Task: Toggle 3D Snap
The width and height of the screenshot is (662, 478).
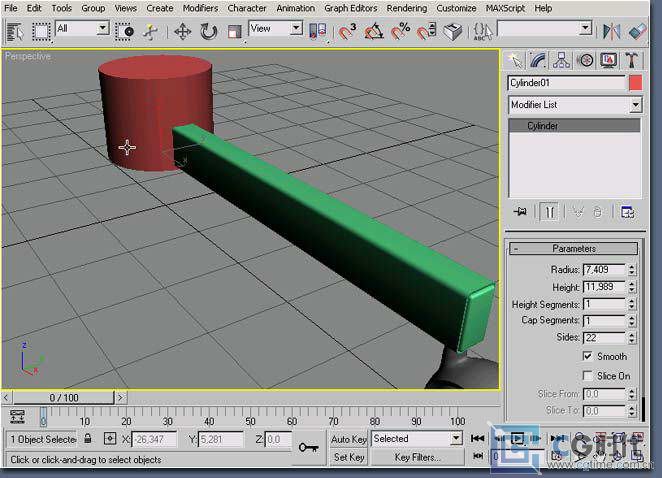Action: point(347,32)
